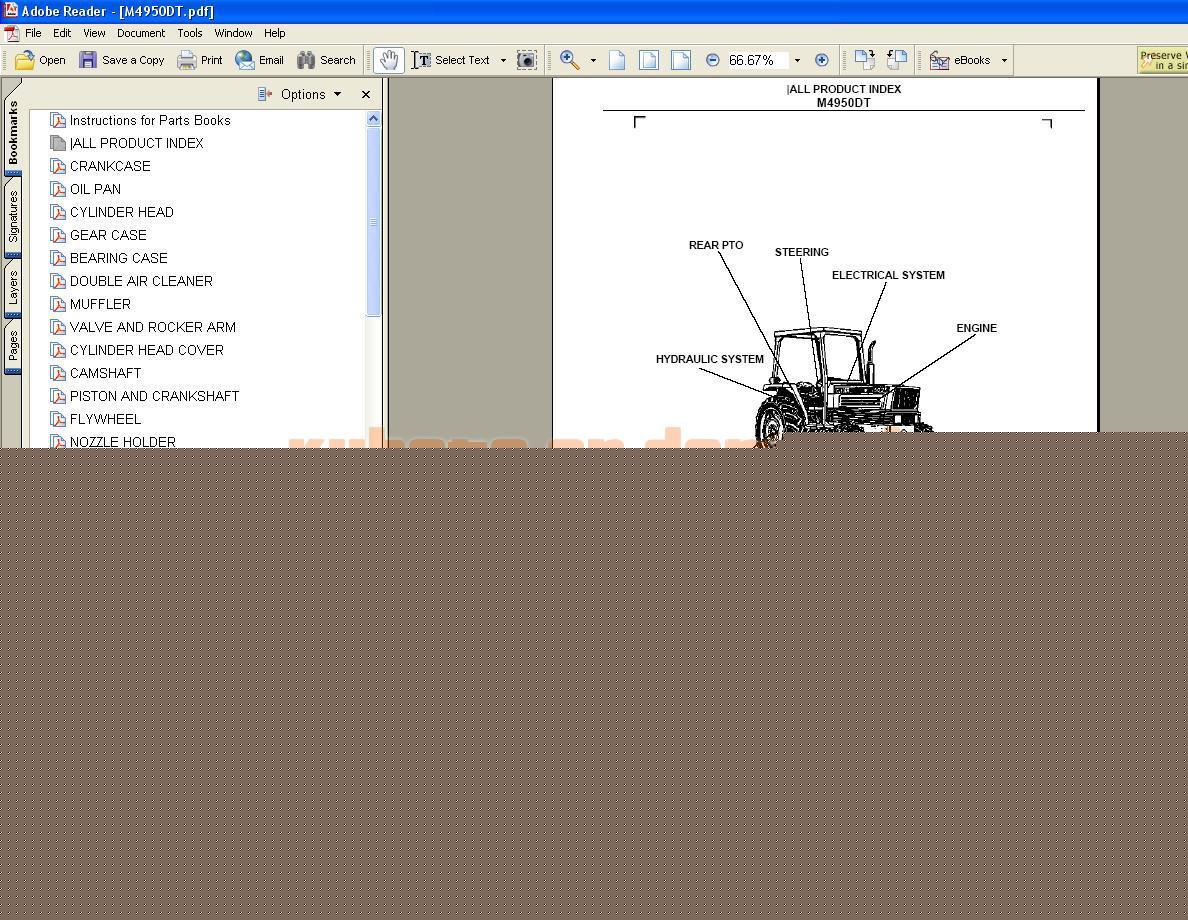Rotate the page clockwise
The width and height of the screenshot is (1188, 920).
[x=864, y=60]
